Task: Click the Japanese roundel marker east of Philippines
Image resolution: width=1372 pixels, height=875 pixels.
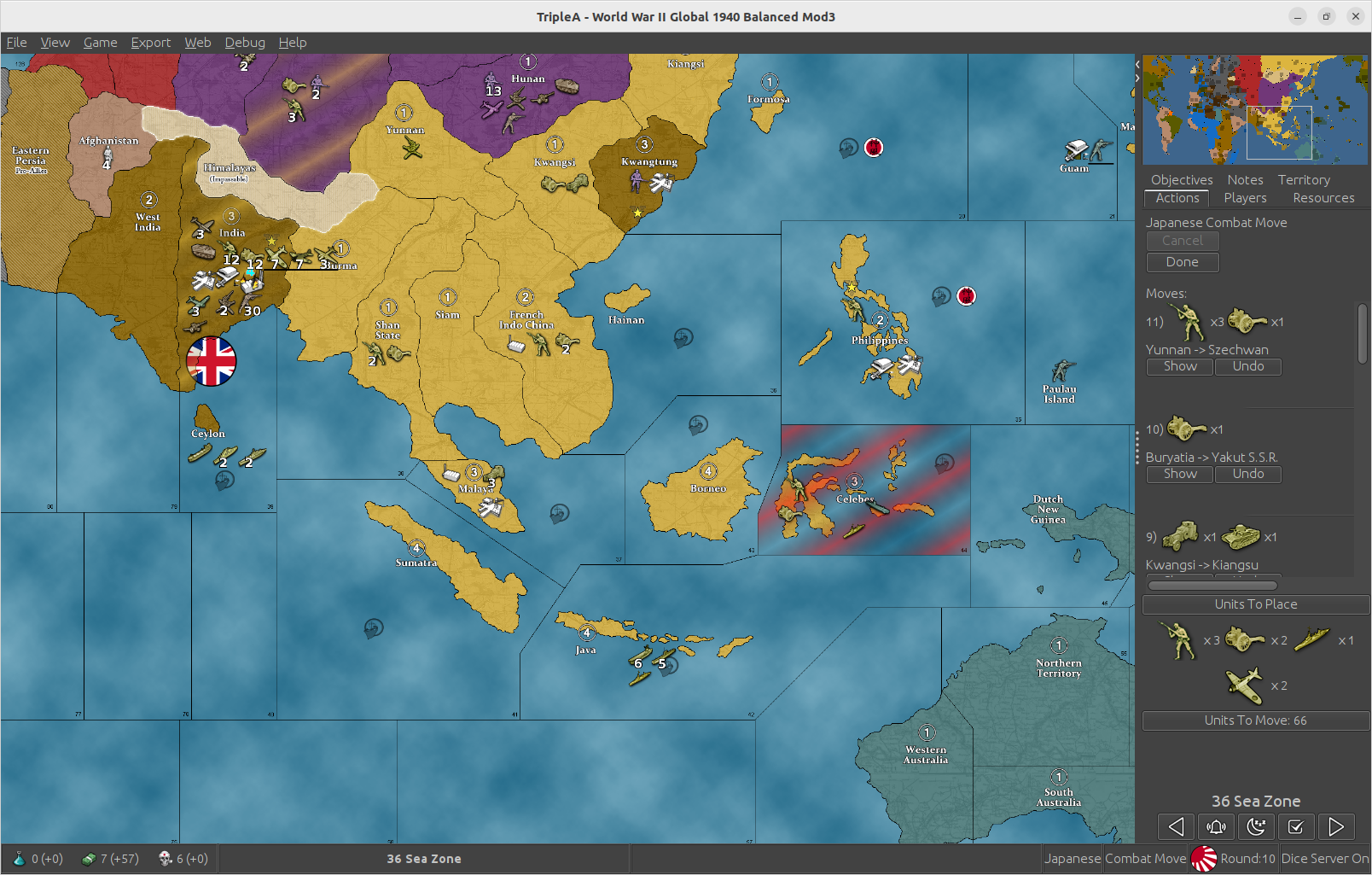Action: coord(966,296)
